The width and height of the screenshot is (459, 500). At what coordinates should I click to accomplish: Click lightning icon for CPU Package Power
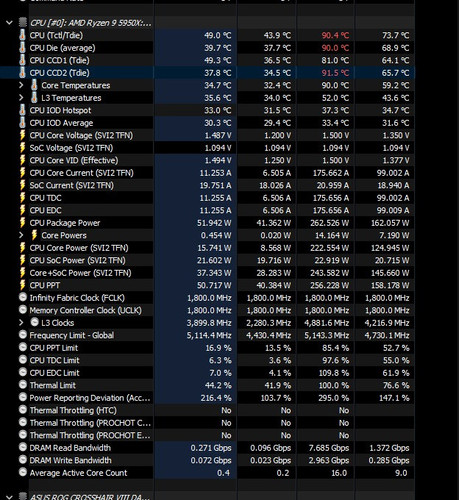coord(22,223)
